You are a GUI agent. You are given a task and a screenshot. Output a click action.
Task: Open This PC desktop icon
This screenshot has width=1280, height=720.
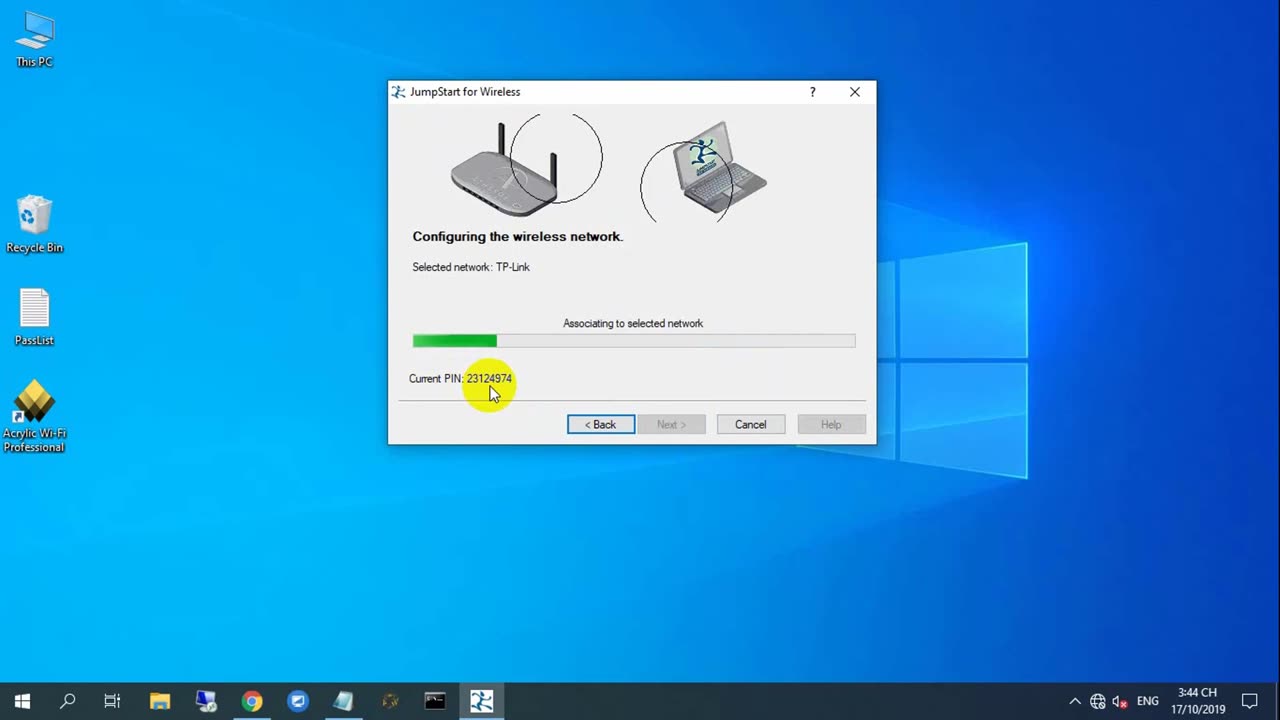[x=34, y=40]
